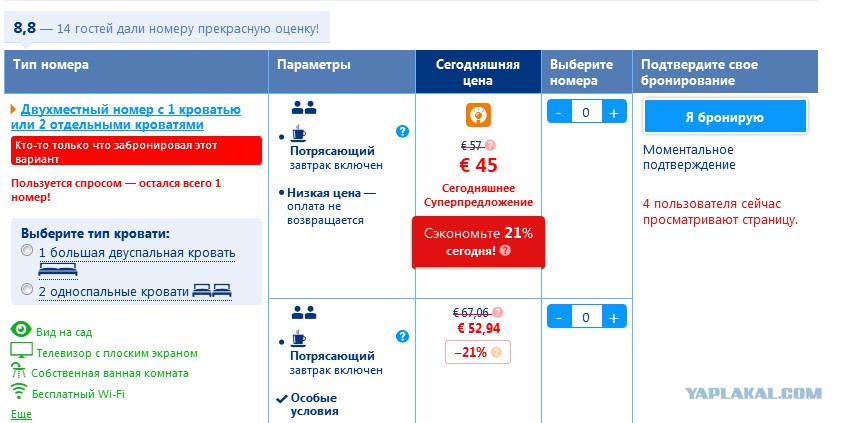Click the blue help icon beside first breakfast option
The width and height of the screenshot is (848, 423).
402,131
